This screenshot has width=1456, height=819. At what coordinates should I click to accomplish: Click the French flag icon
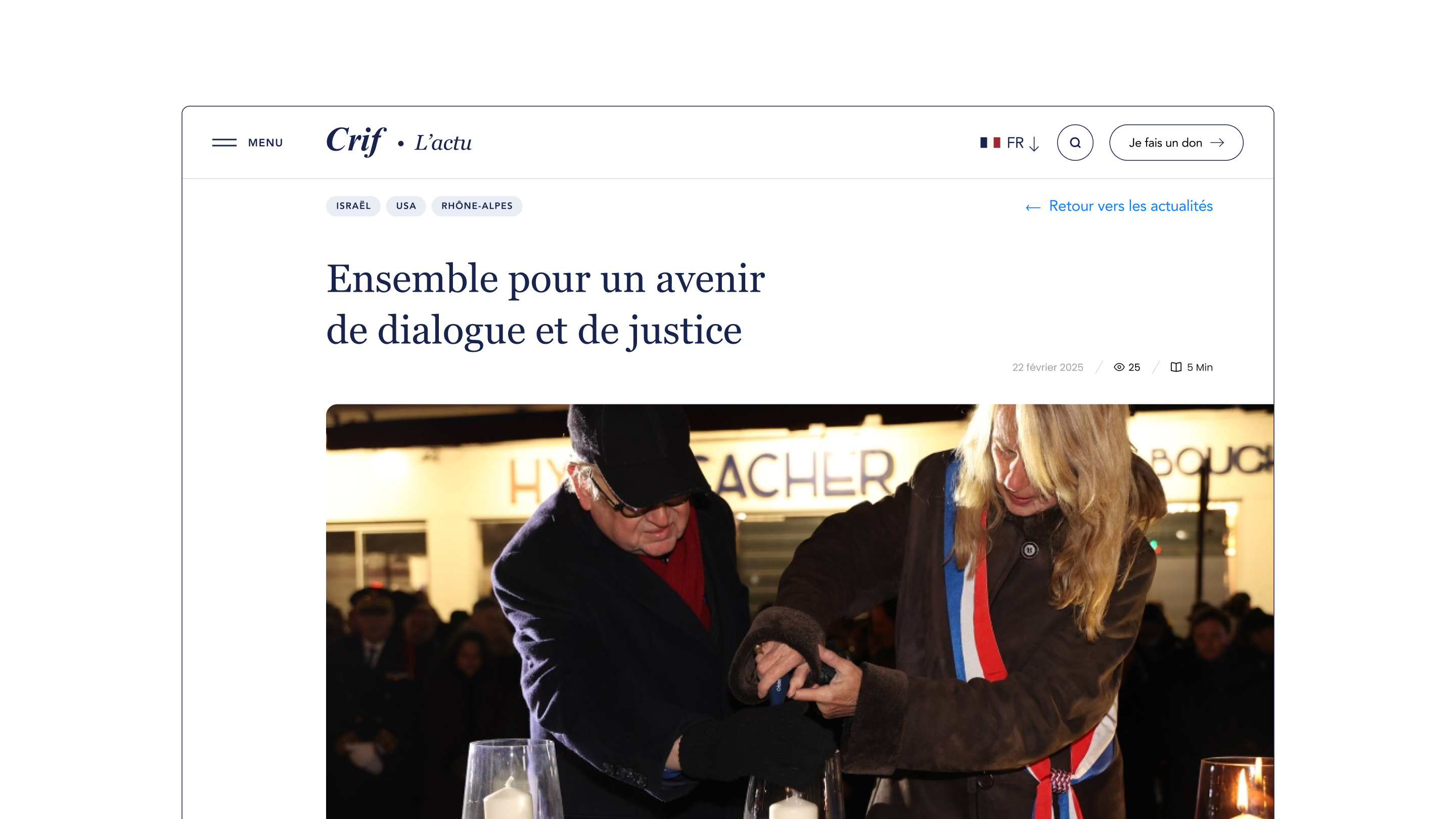[x=990, y=143]
